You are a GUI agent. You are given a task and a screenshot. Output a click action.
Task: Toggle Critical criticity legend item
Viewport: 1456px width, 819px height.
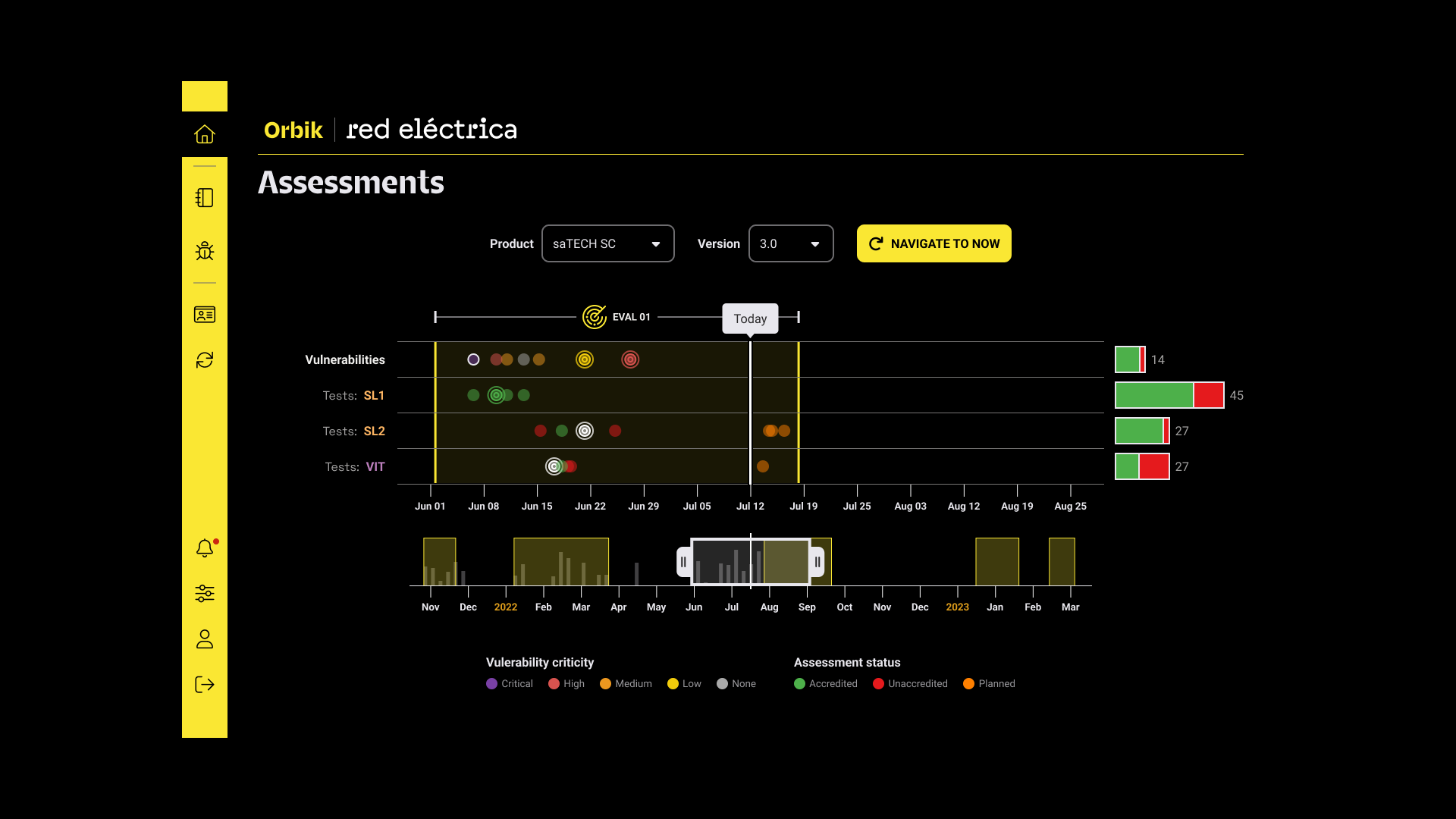[x=510, y=684]
